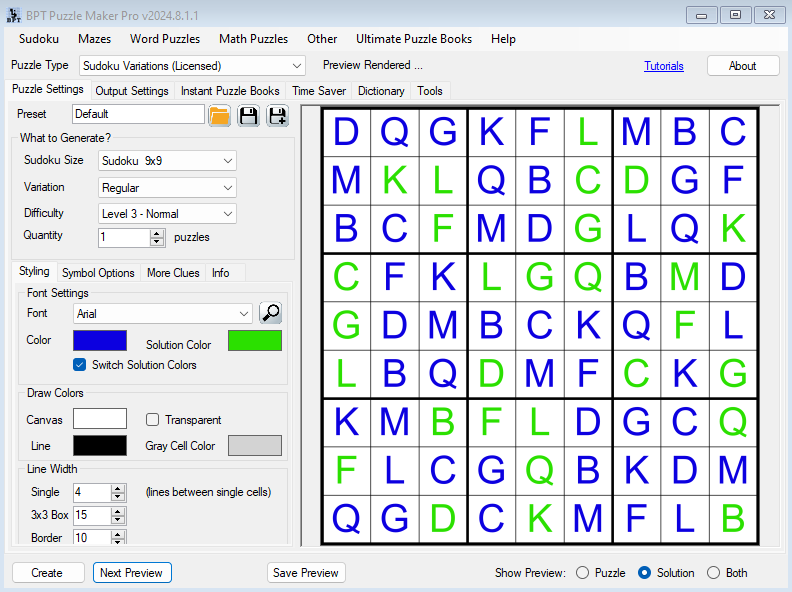Click the sudoku solution preview image
The width and height of the screenshot is (792, 592).
540,326
